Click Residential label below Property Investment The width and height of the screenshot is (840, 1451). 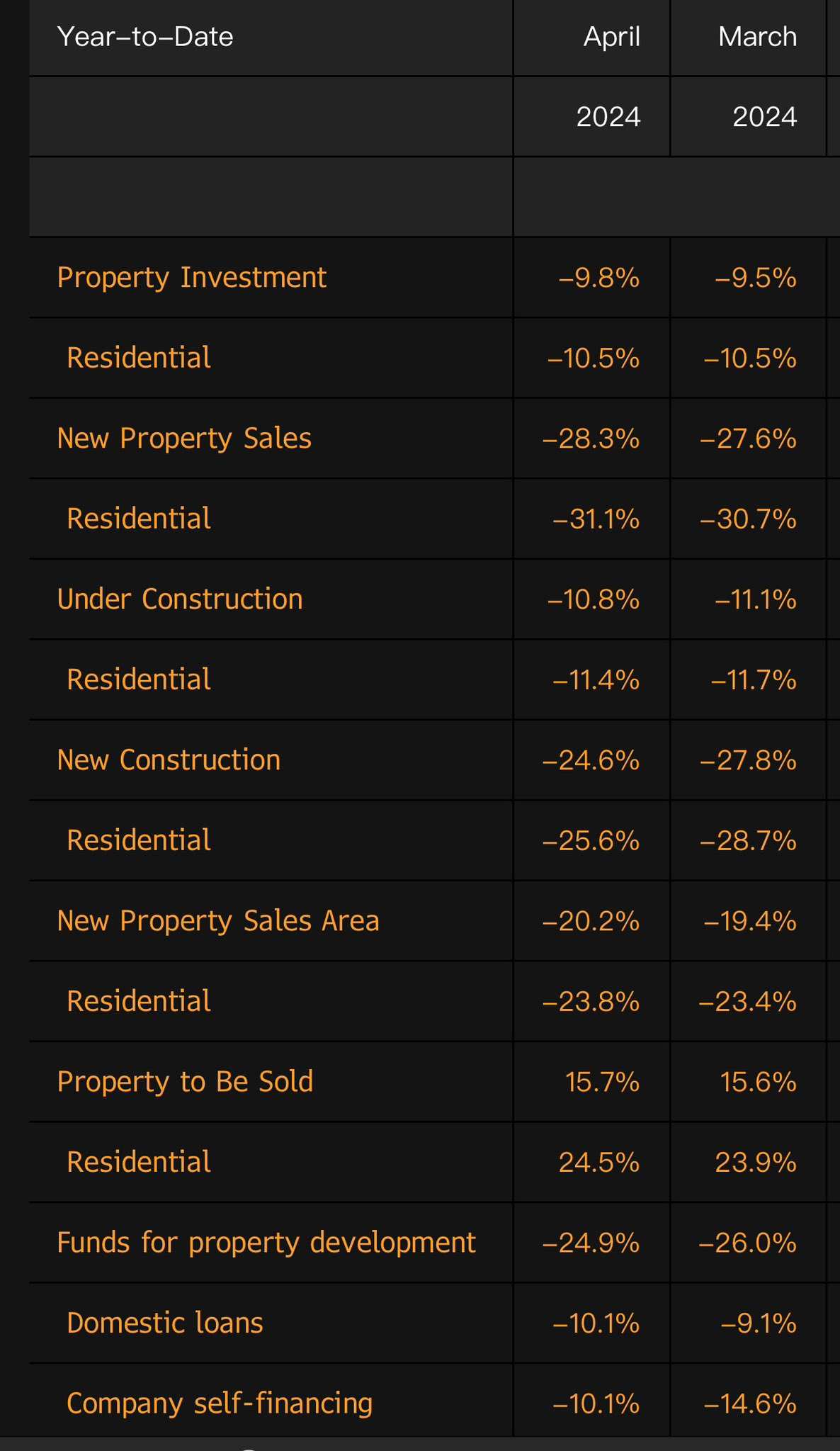tap(139, 358)
